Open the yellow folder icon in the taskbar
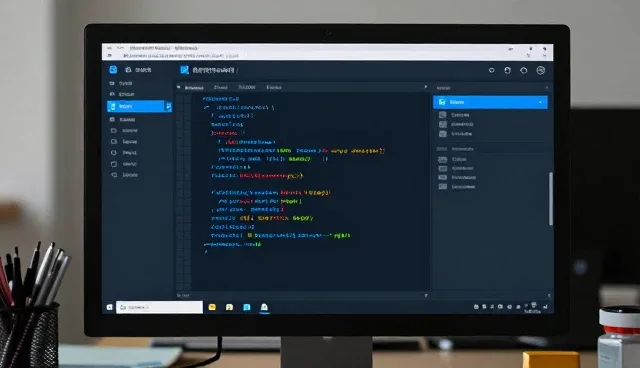This screenshot has width=640, height=368. (212, 307)
